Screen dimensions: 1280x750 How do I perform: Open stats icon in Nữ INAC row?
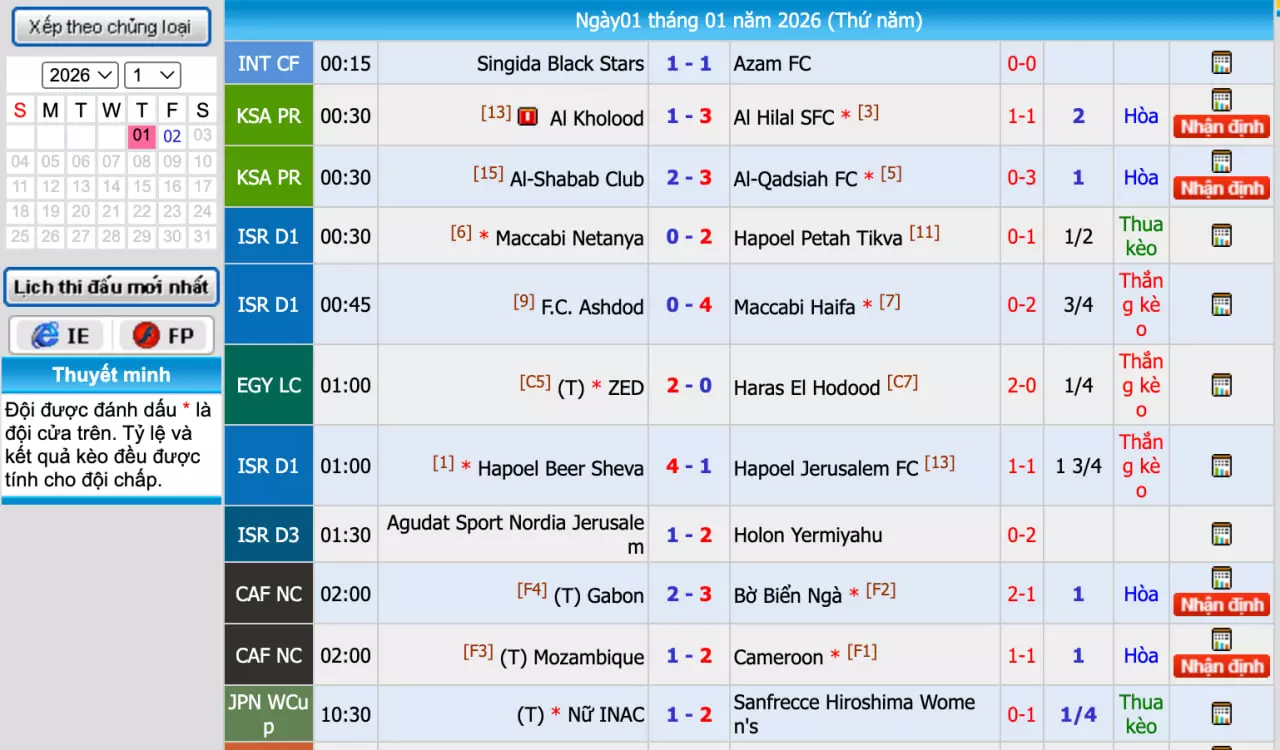1221,714
